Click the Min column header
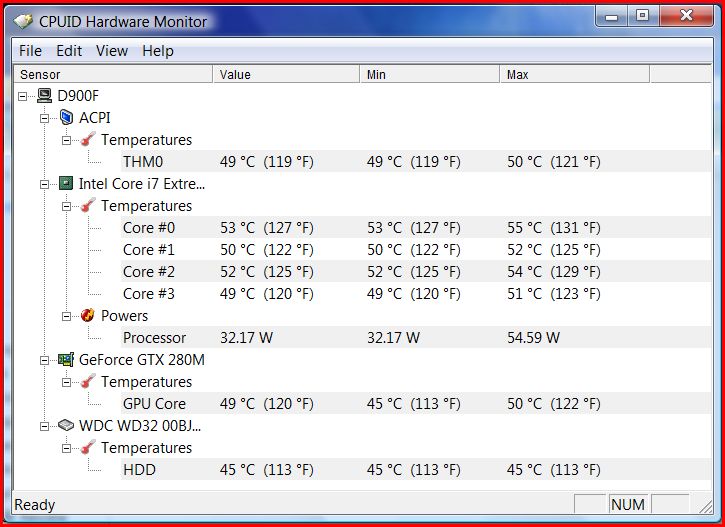 [x=430, y=74]
